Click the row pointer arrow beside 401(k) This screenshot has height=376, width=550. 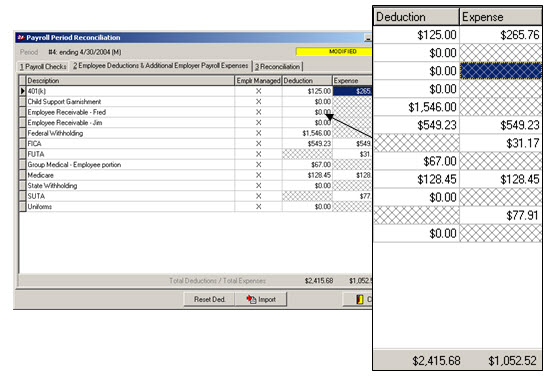pyautogui.click(x=22, y=91)
